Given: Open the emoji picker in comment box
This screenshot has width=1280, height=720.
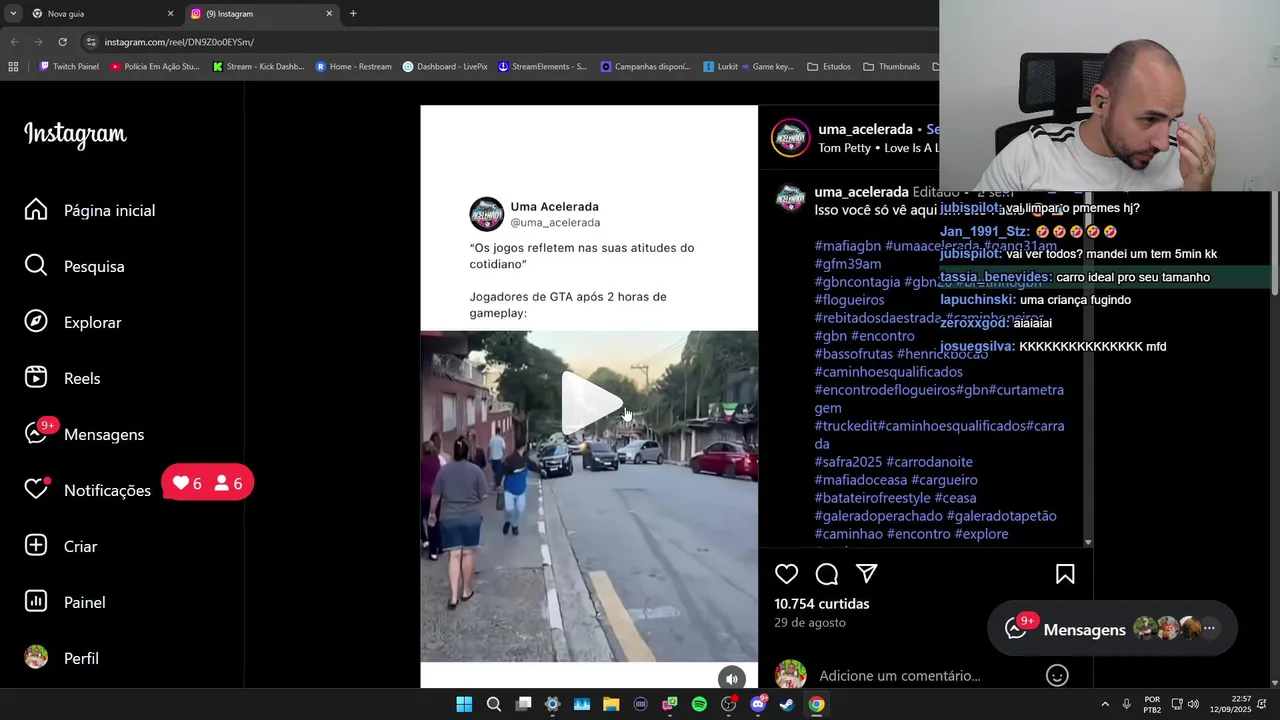Looking at the screenshot, I should coord(1057,676).
